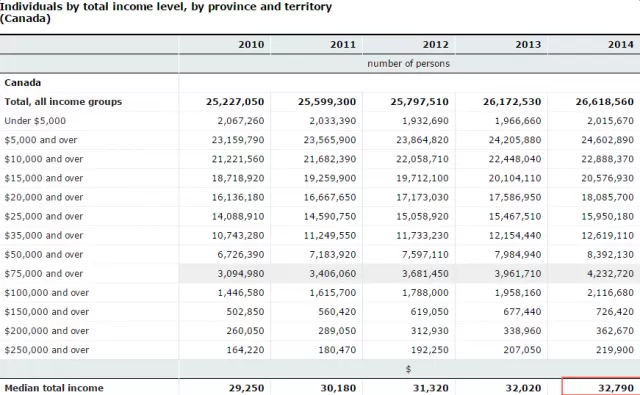The image size is (640, 395).
Task: Click the 2011 column header
Action: click(343, 44)
